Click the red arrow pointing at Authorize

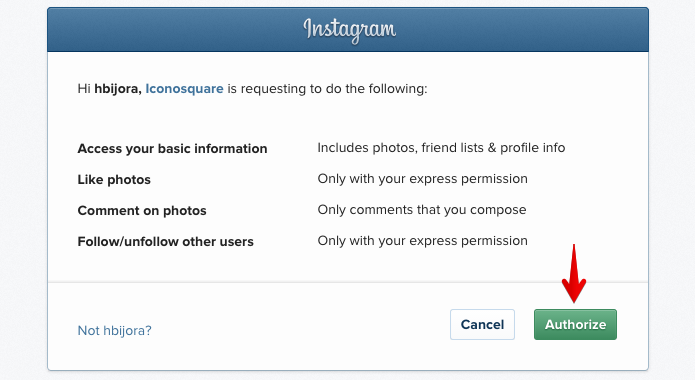[574, 274]
